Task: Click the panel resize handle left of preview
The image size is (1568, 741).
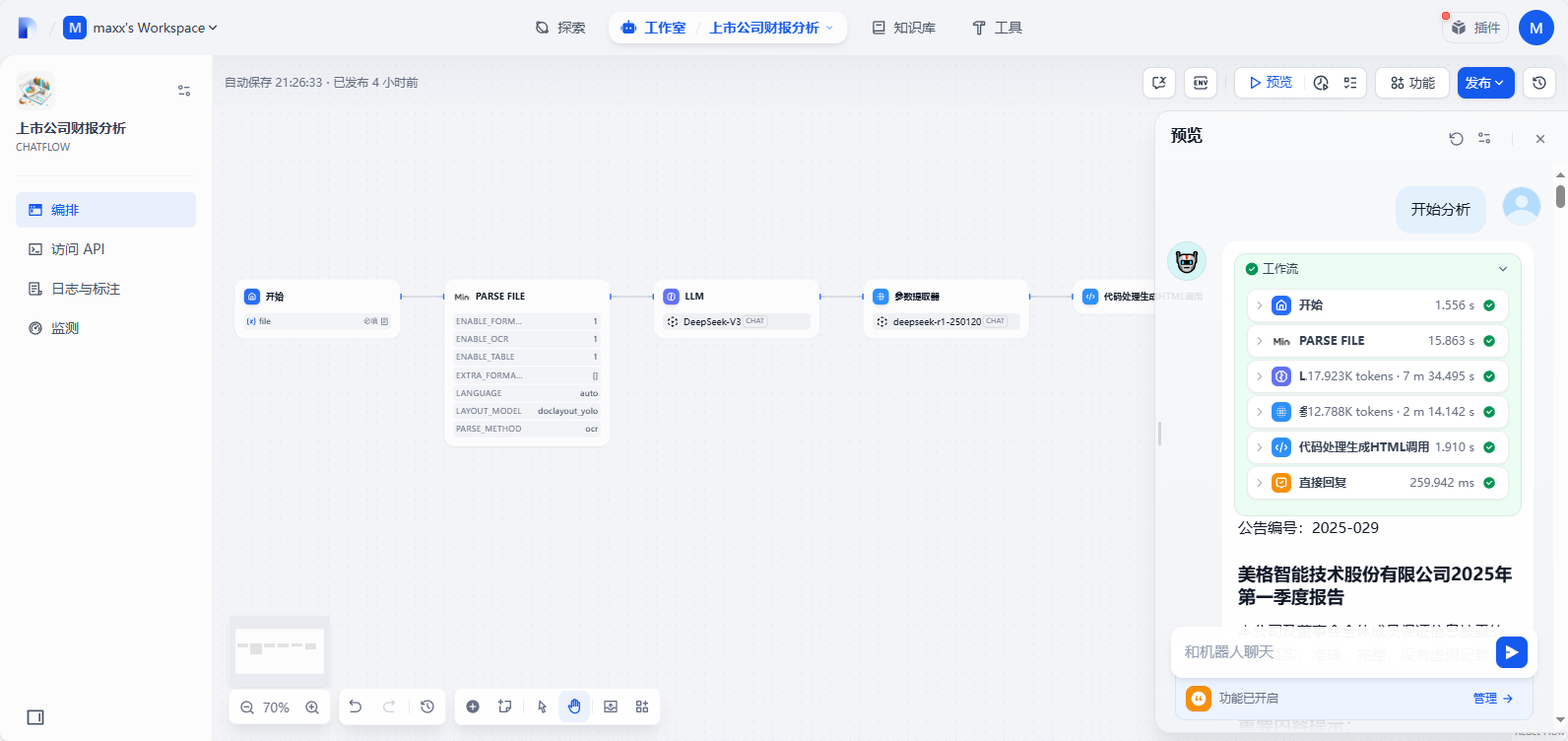Action: [x=1159, y=433]
